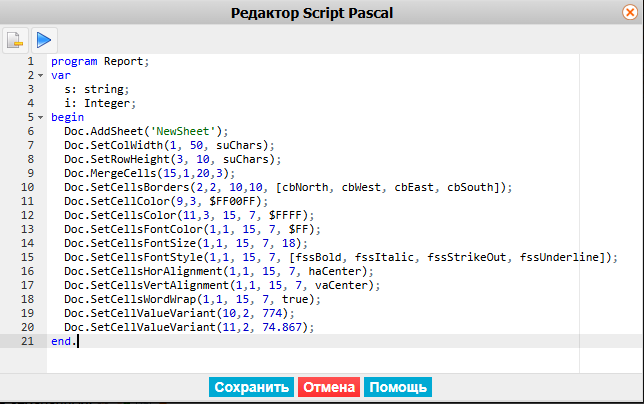Click cbNorth in SetCellsBorders line
Screen dimensions: 644x404
pyautogui.click(x=305, y=187)
